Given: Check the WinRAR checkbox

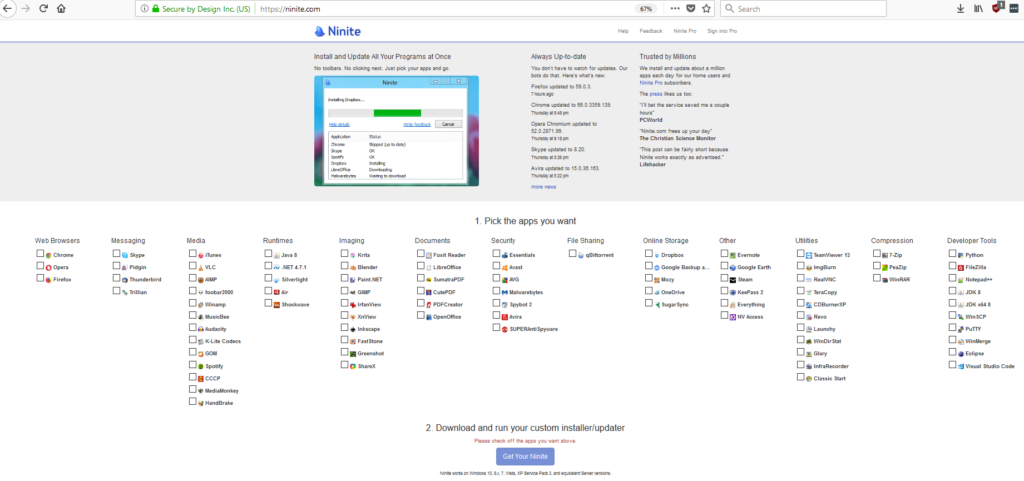Looking at the screenshot, I should coord(876,279).
